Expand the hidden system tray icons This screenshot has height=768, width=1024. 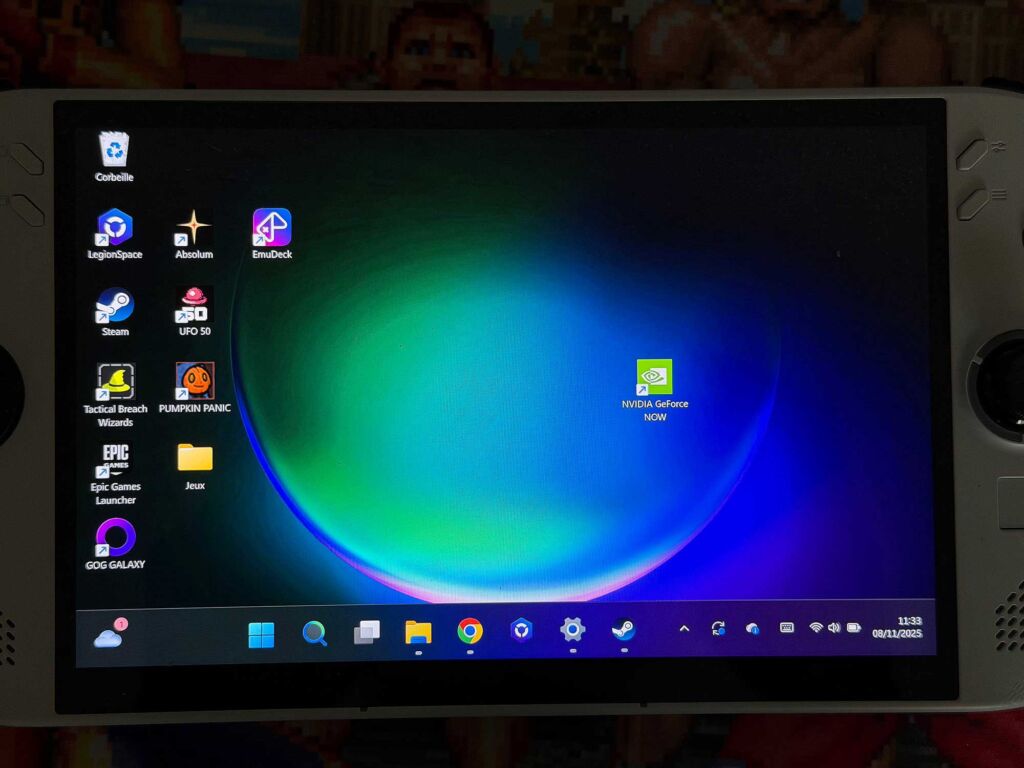pyautogui.click(x=684, y=630)
